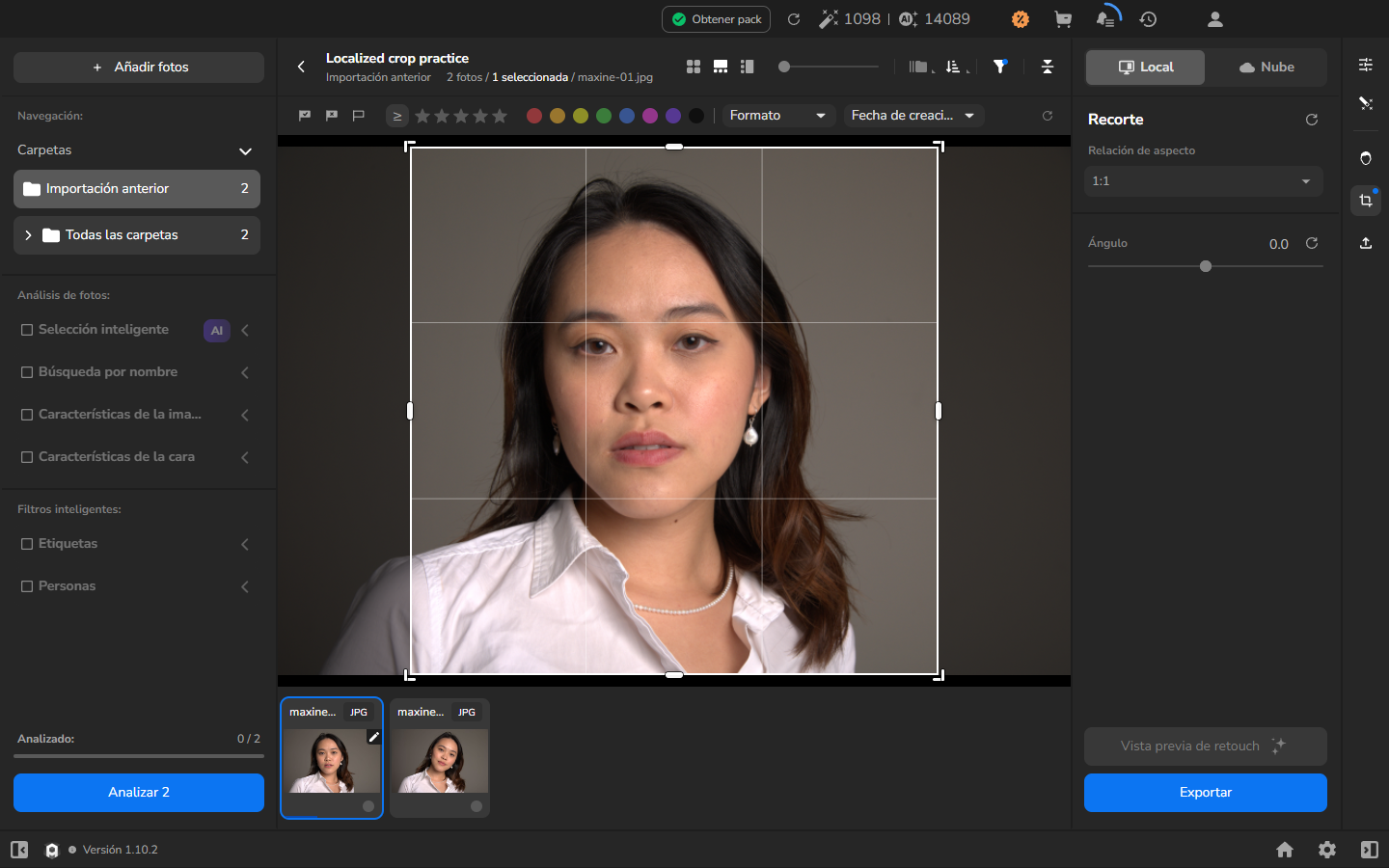Click the Exportar button
Viewport: 1389px width, 868px height.
click(x=1206, y=793)
